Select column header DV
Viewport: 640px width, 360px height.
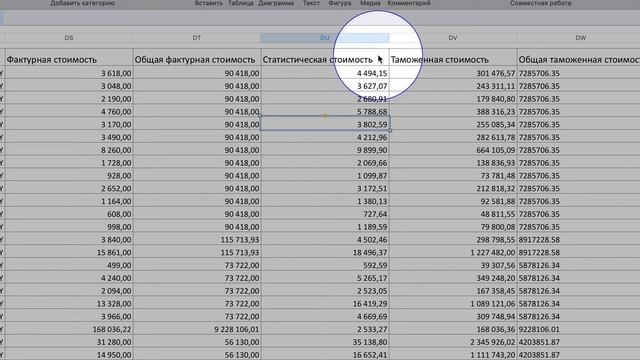(453, 38)
